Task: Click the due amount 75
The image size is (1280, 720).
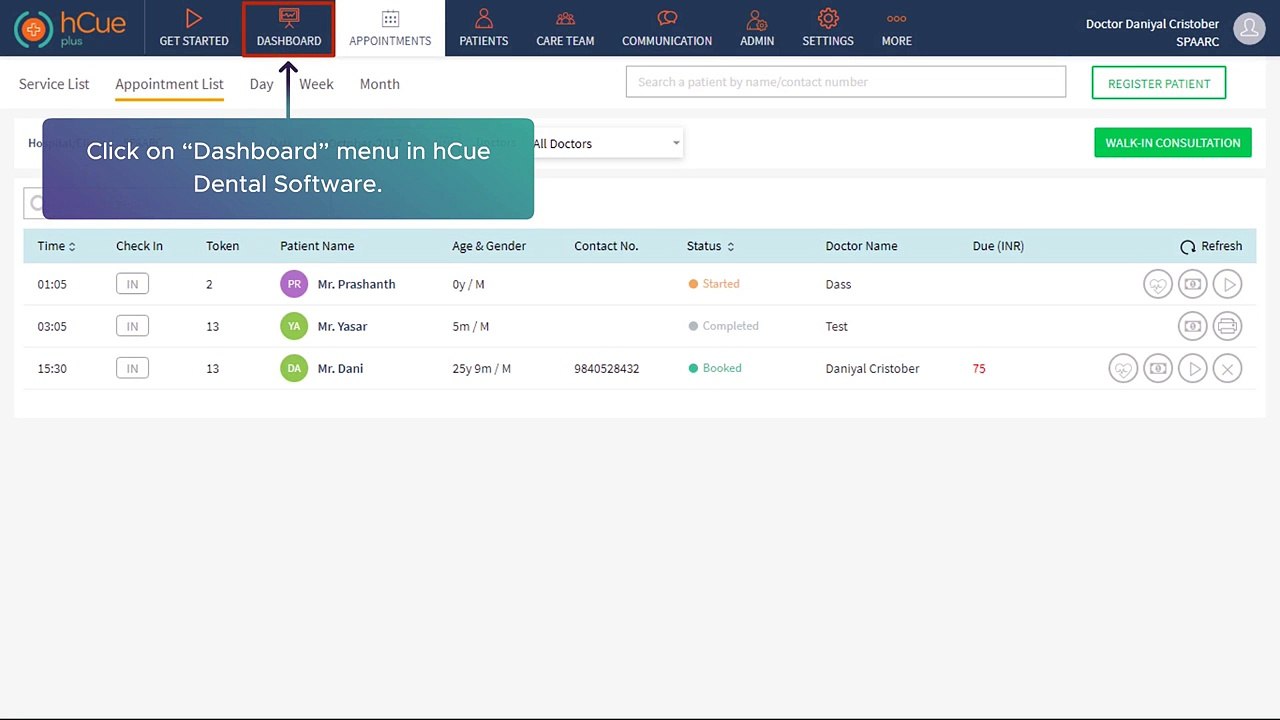Action: [x=979, y=368]
